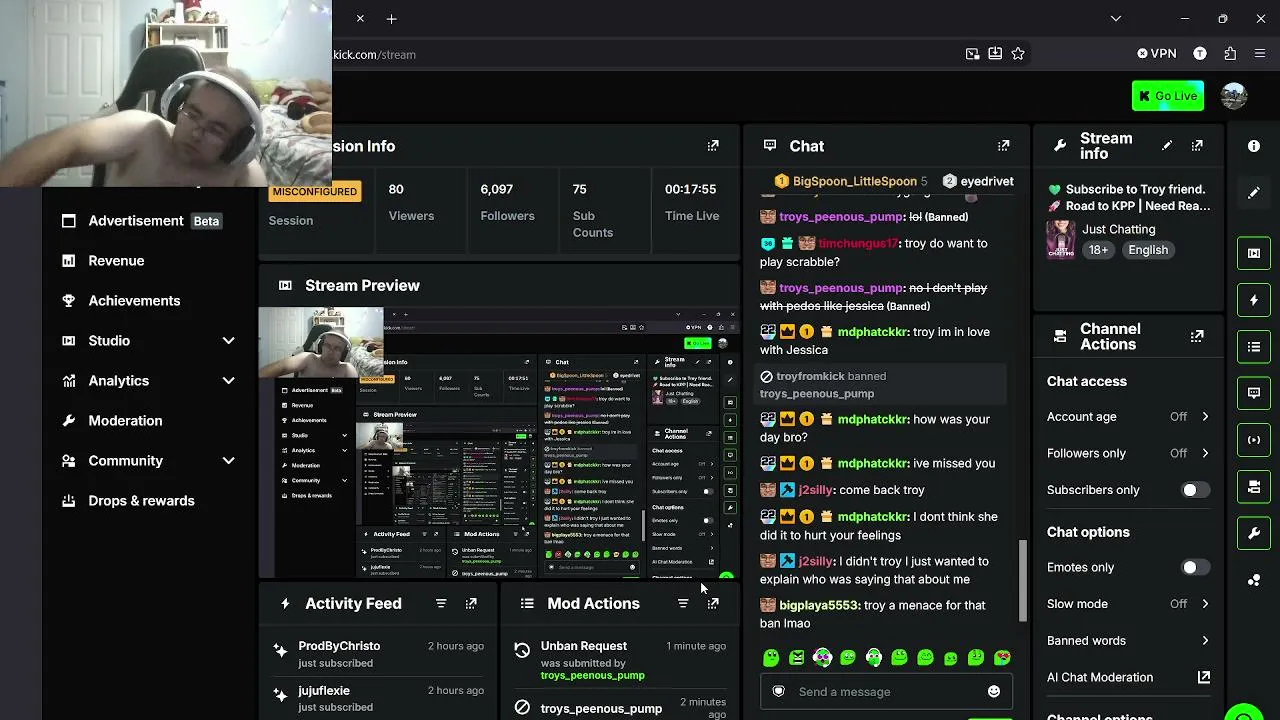This screenshot has width=1280, height=720.
Task: Expand the Studio sidebar section
Action: [x=228, y=341]
